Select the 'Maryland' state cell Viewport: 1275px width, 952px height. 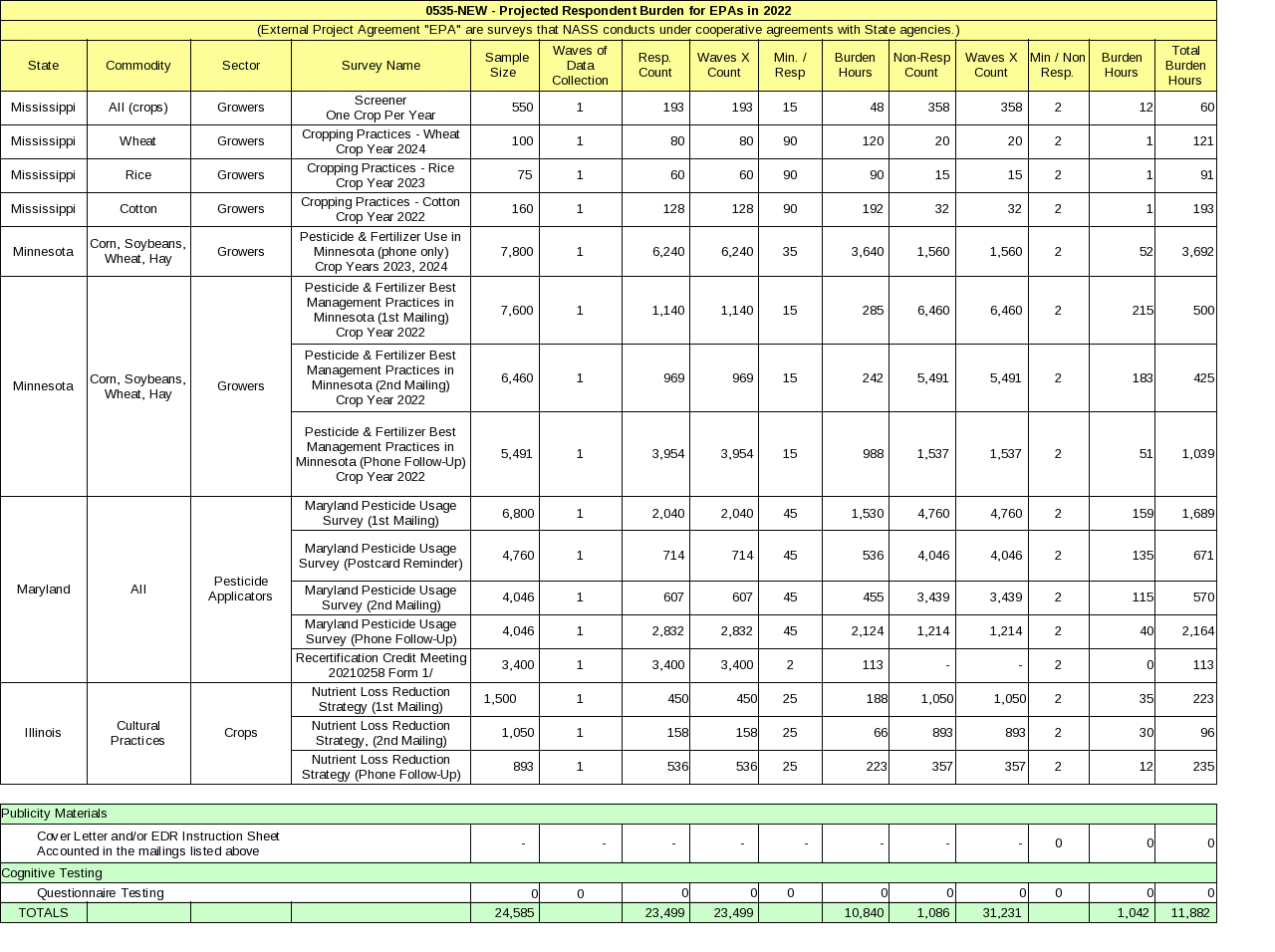44,590
